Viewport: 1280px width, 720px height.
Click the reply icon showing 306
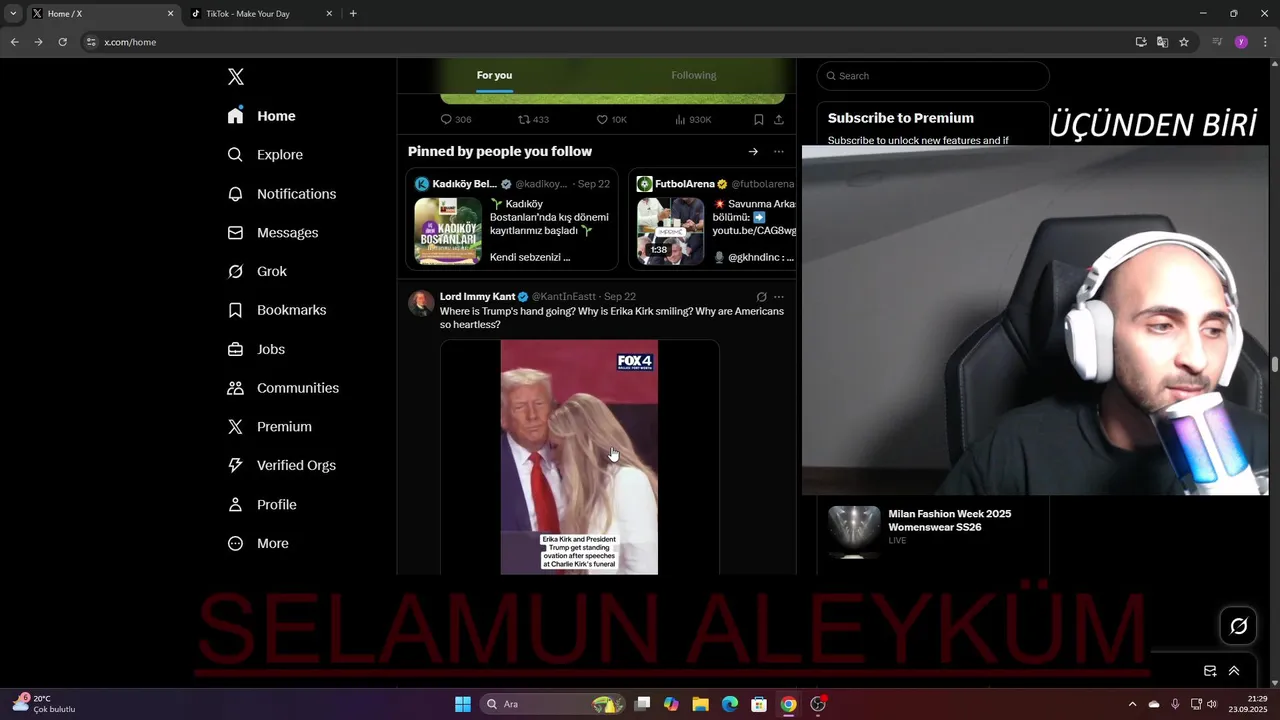point(456,120)
